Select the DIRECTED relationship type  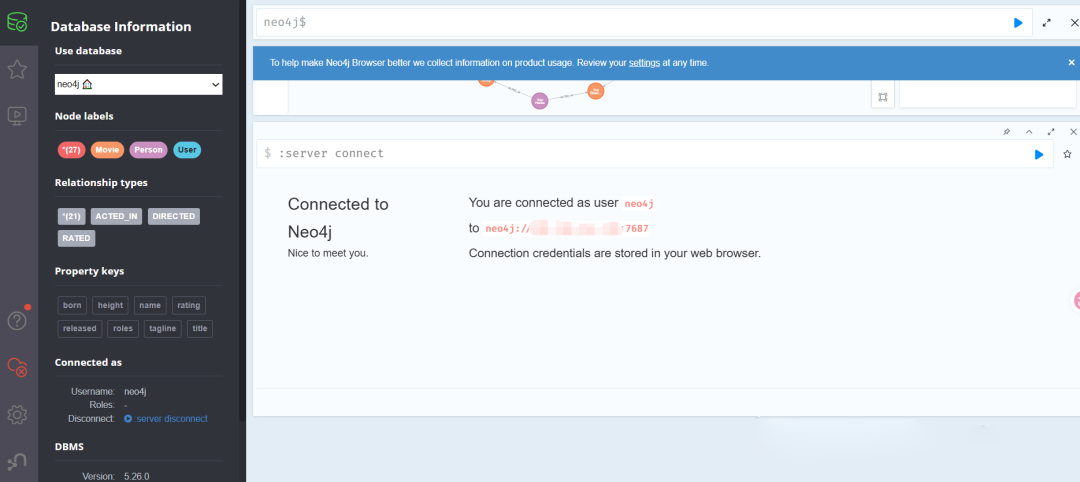[174, 216]
